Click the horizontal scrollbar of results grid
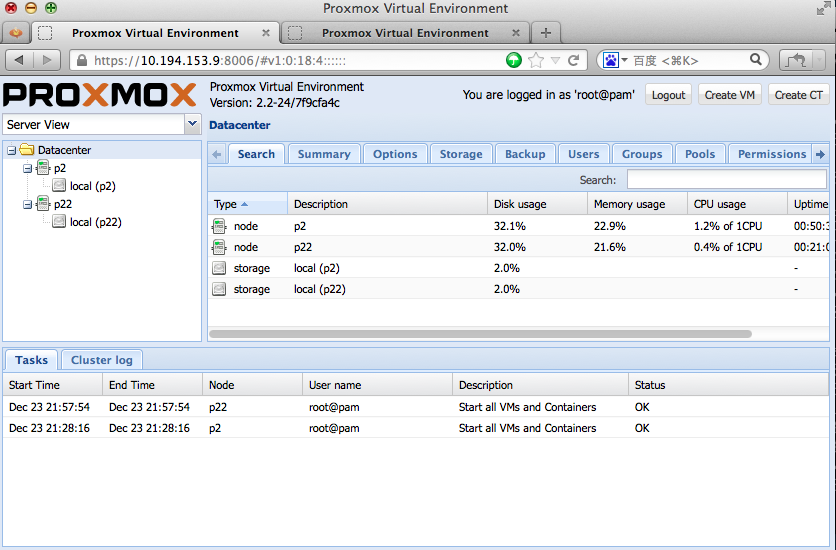This screenshot has width=836, height=550. coord(480,334)
